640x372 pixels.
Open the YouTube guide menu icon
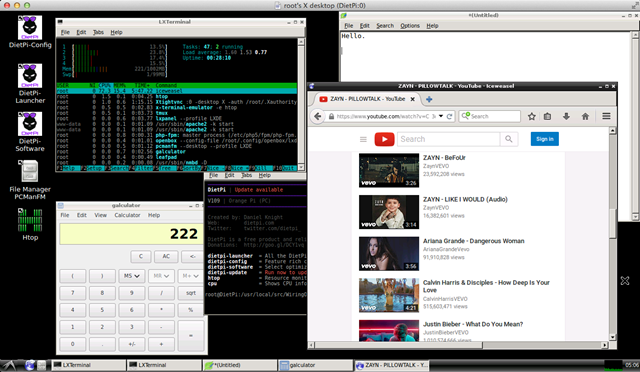click(363, 139)
